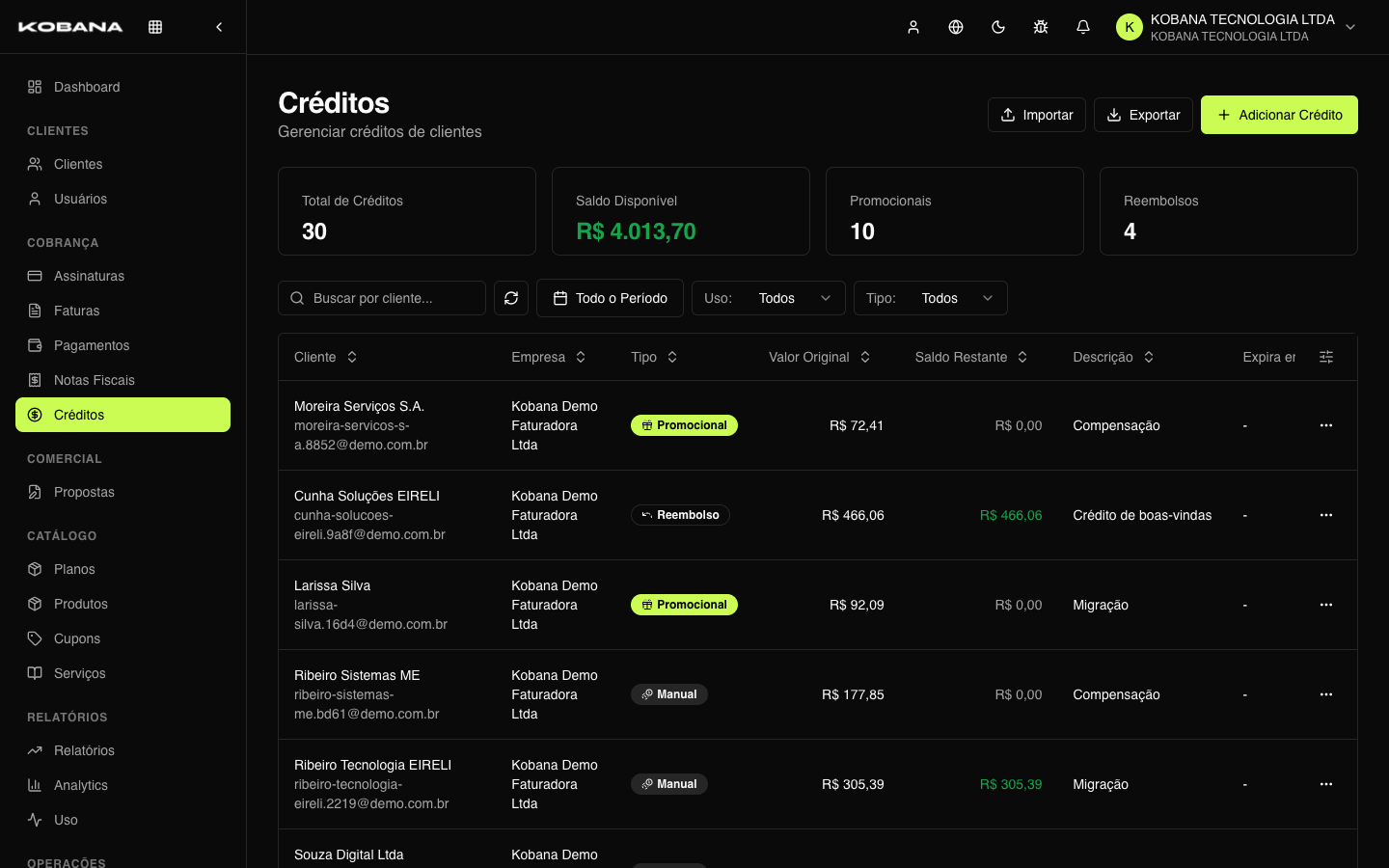Click the moreira-servicos-s-a.8852@demo.com.br email
1389x868 pixels.
pos(361,435)
